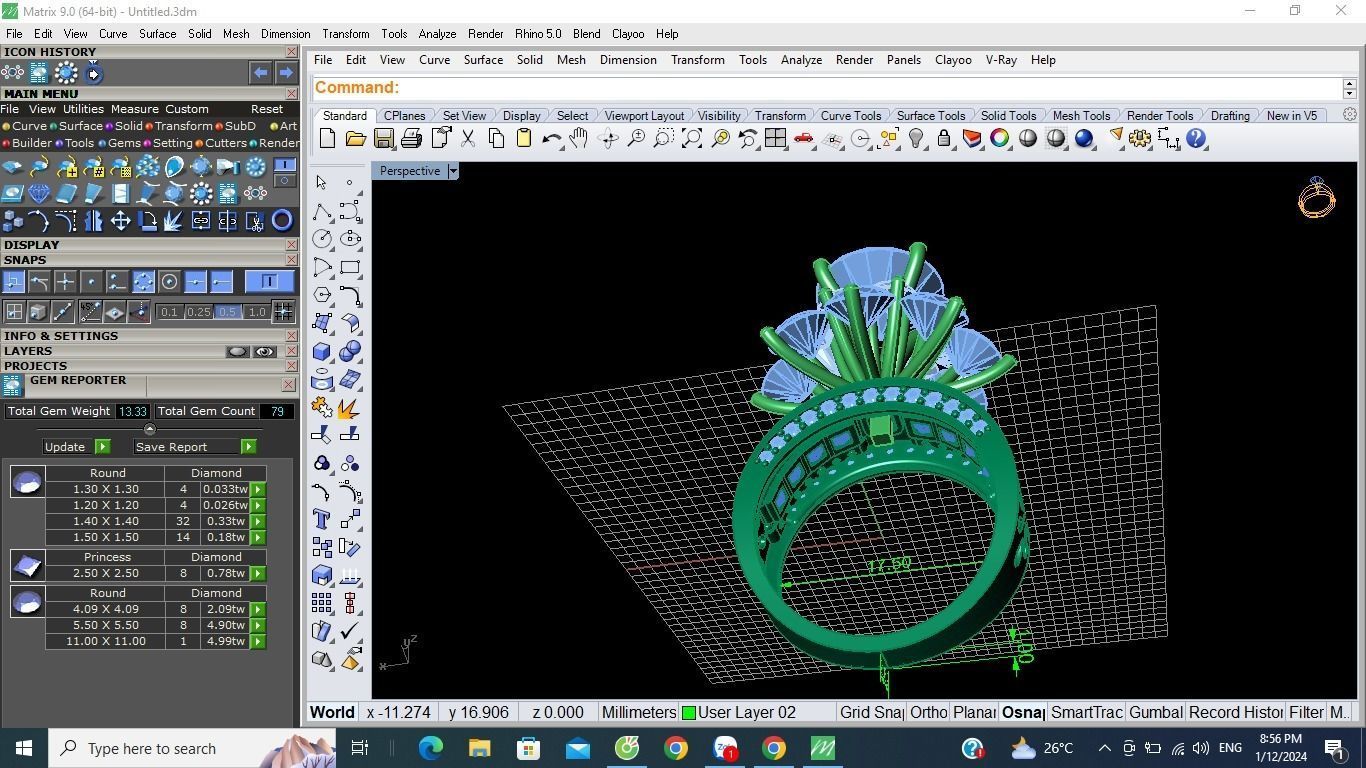Switch to the Drafting tab
The height and width of the screenshot is (768, 1366).
click(x=1229, y=116)
